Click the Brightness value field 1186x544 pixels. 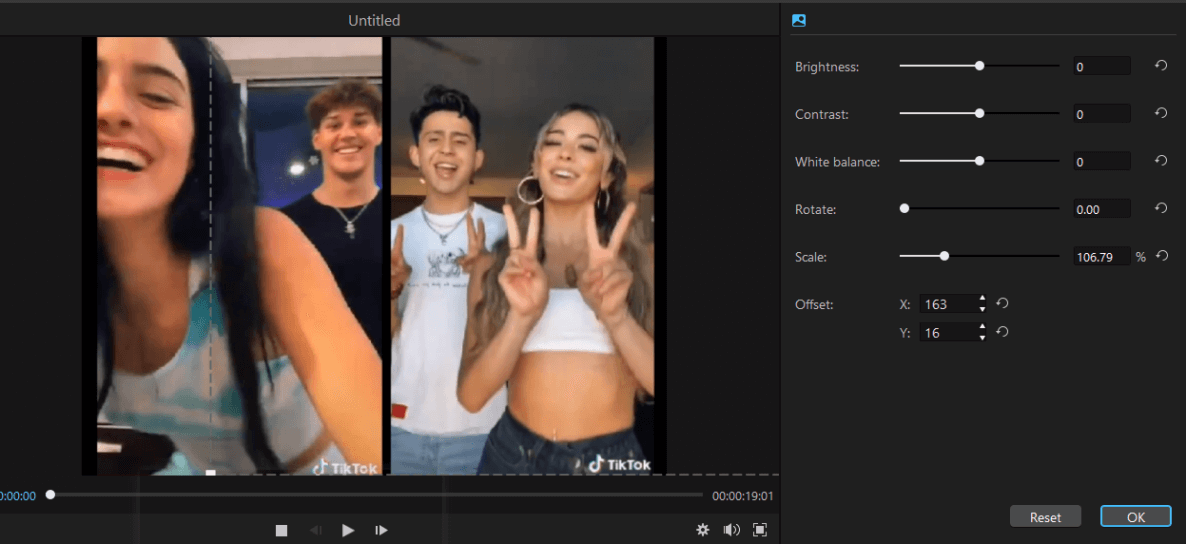(x=1102, y=67)
